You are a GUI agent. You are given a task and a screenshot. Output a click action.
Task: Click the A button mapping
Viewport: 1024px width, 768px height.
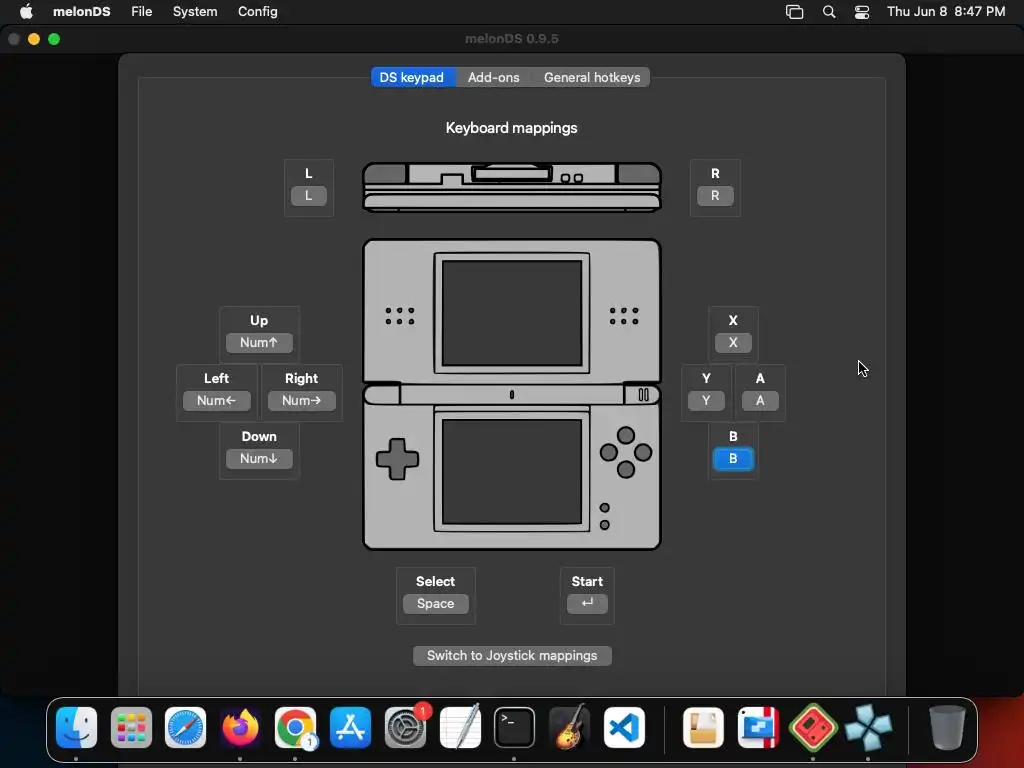tap(760, 401)
